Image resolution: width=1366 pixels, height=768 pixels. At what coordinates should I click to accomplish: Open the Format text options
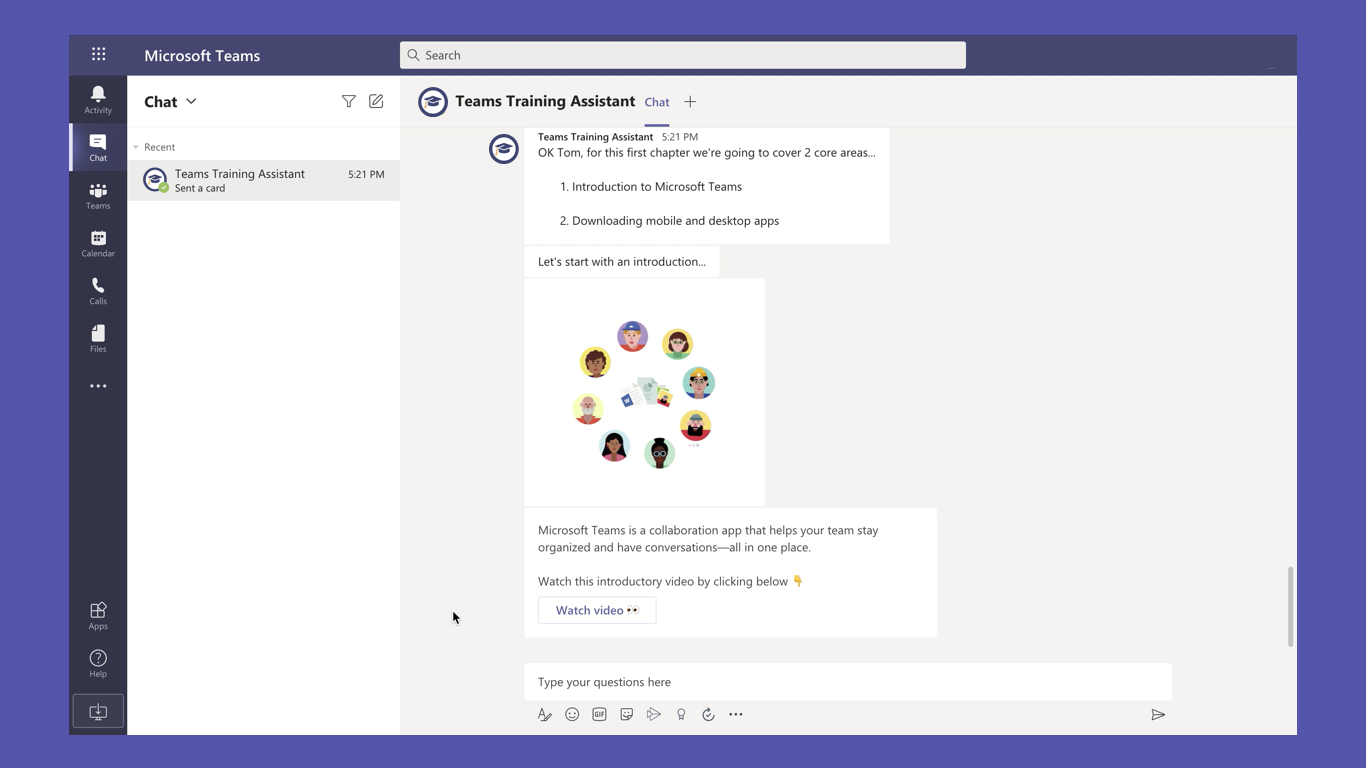(x=544, y=714)
